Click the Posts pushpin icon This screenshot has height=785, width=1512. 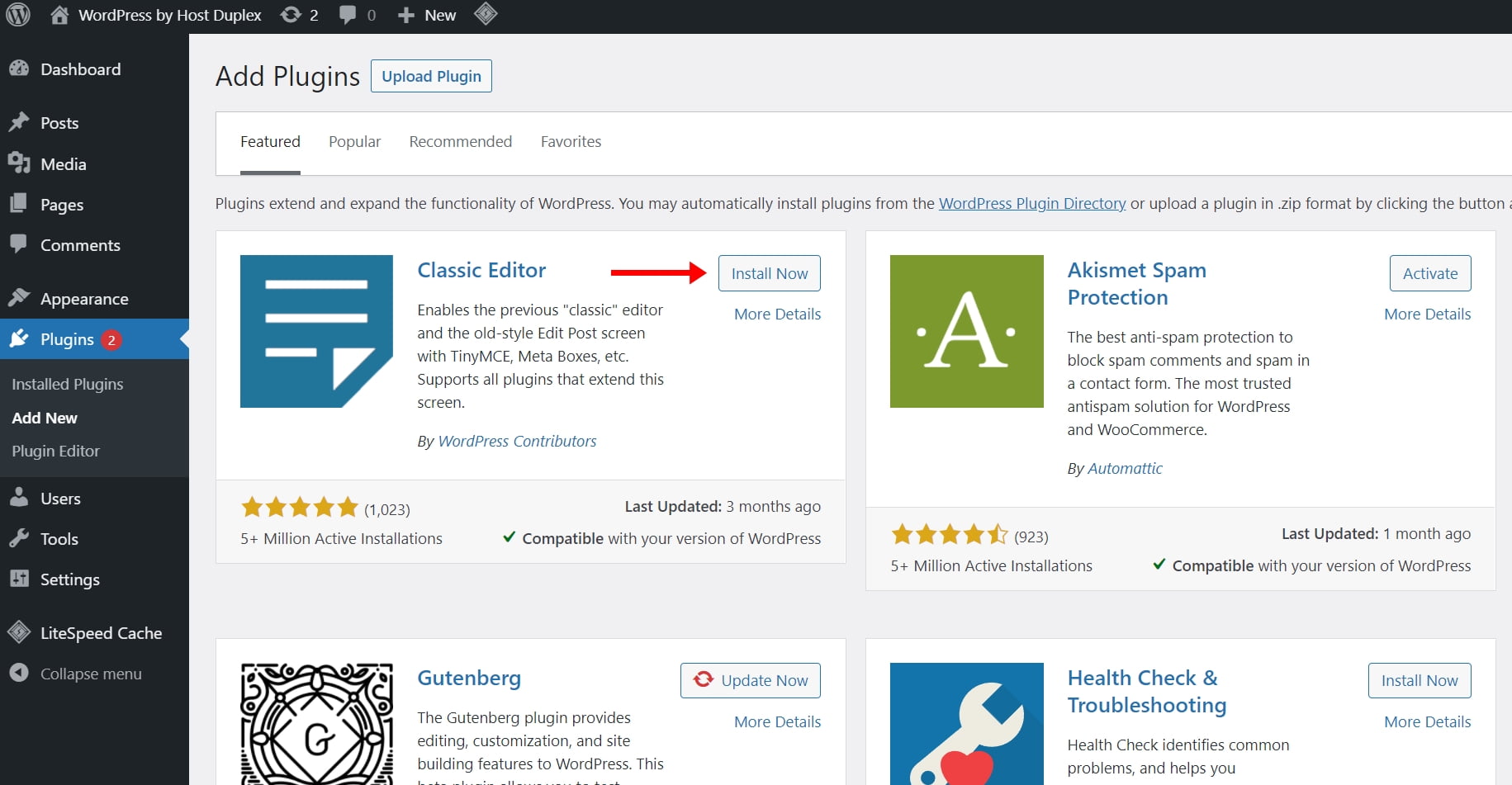[19, 123]
